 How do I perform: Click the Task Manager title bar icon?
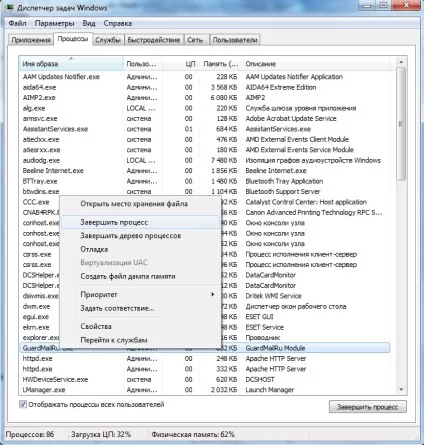[10, 7]
